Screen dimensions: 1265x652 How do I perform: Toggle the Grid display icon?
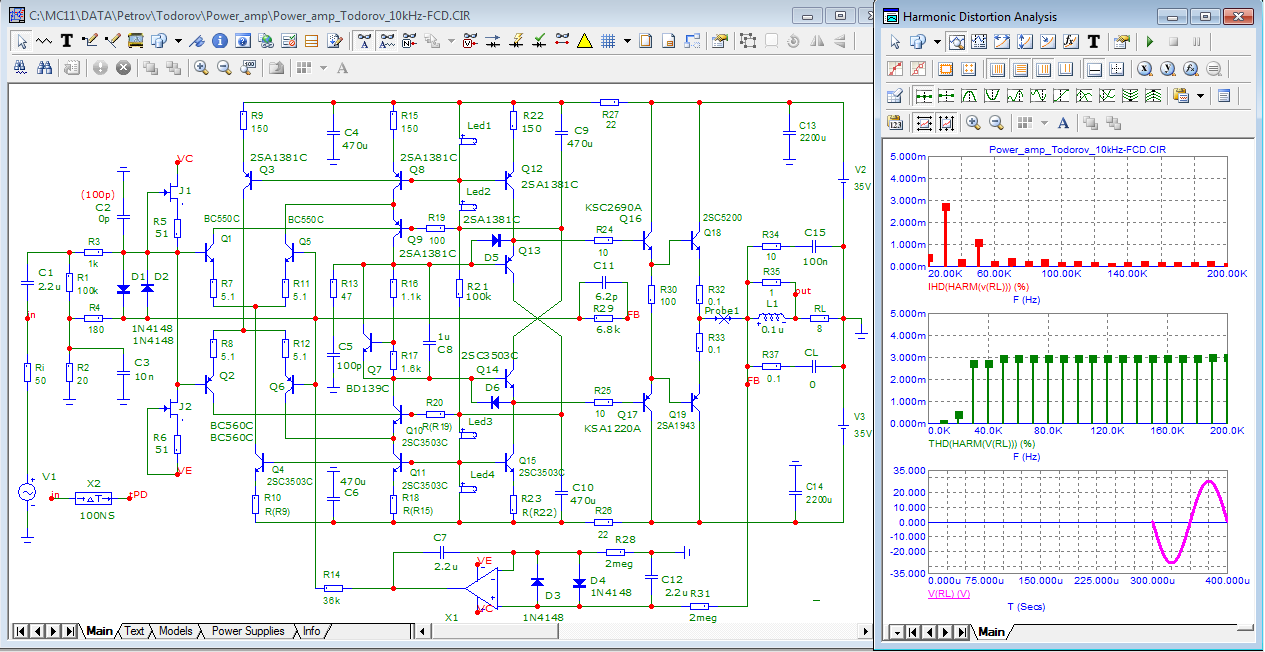608,41
